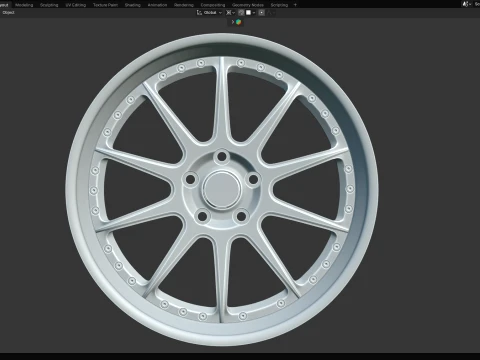Viewport: 480px width, 360px height.
Task: Open the UV Editing workspace tab
Action: point(76,5)
